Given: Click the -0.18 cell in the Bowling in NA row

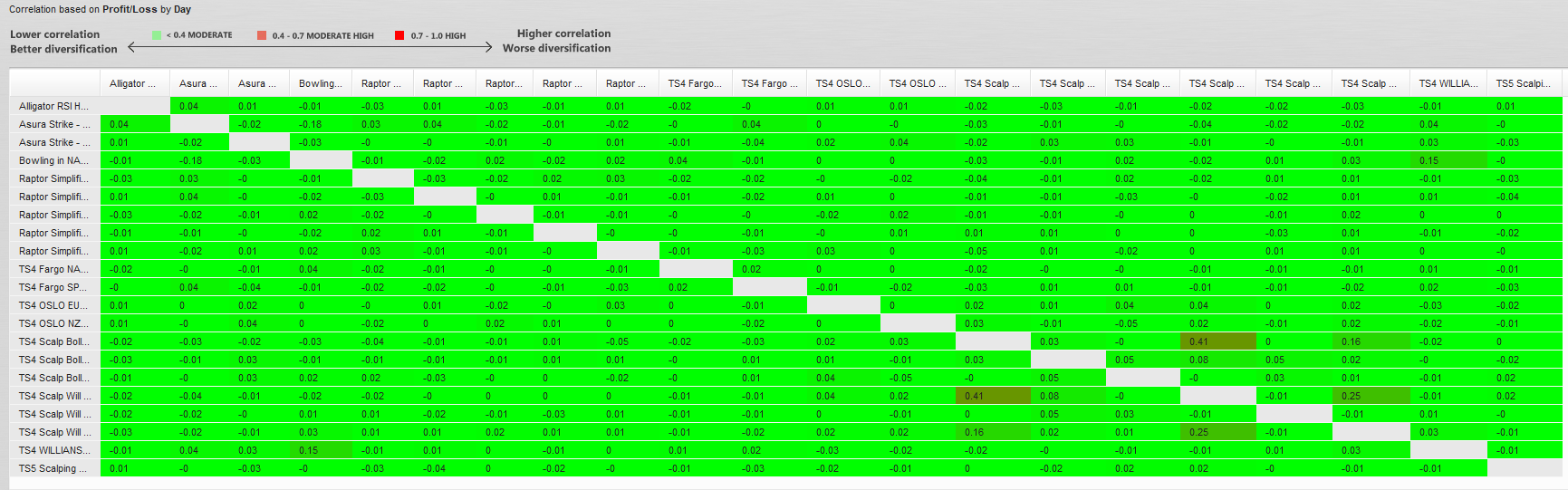Looking at the screenshot, I should tap(198, 160).
